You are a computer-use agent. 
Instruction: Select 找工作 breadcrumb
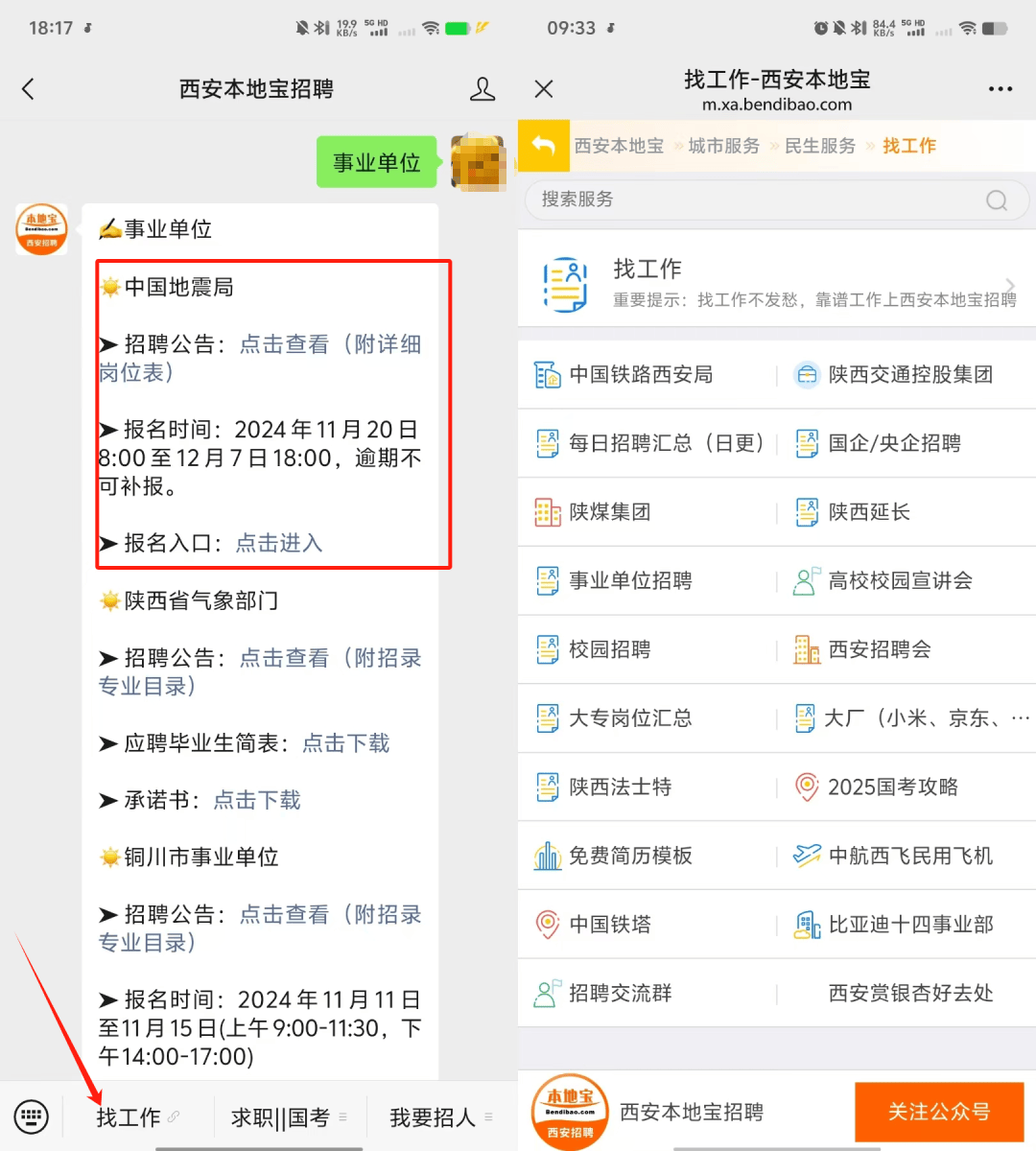coord(908,146)
